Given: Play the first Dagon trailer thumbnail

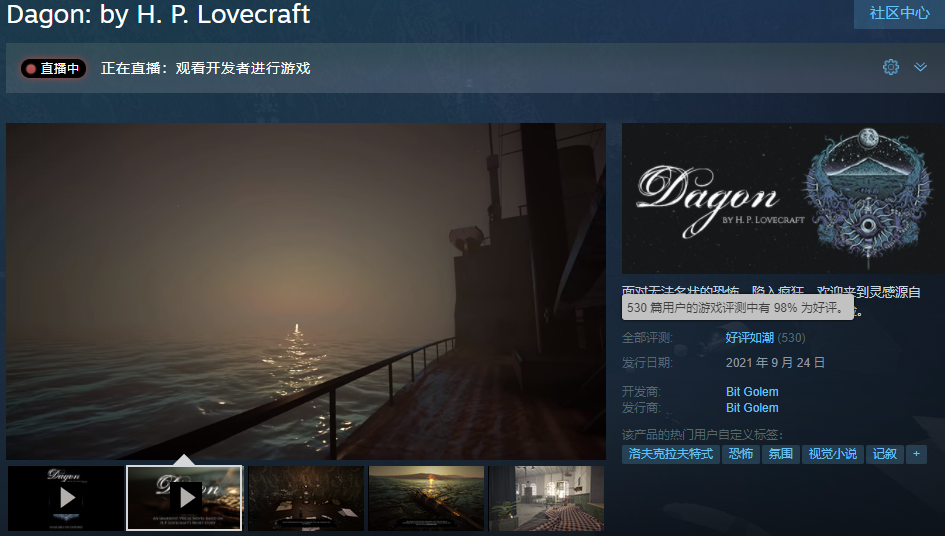Looking at the screenshot, I should coord(65,498).
